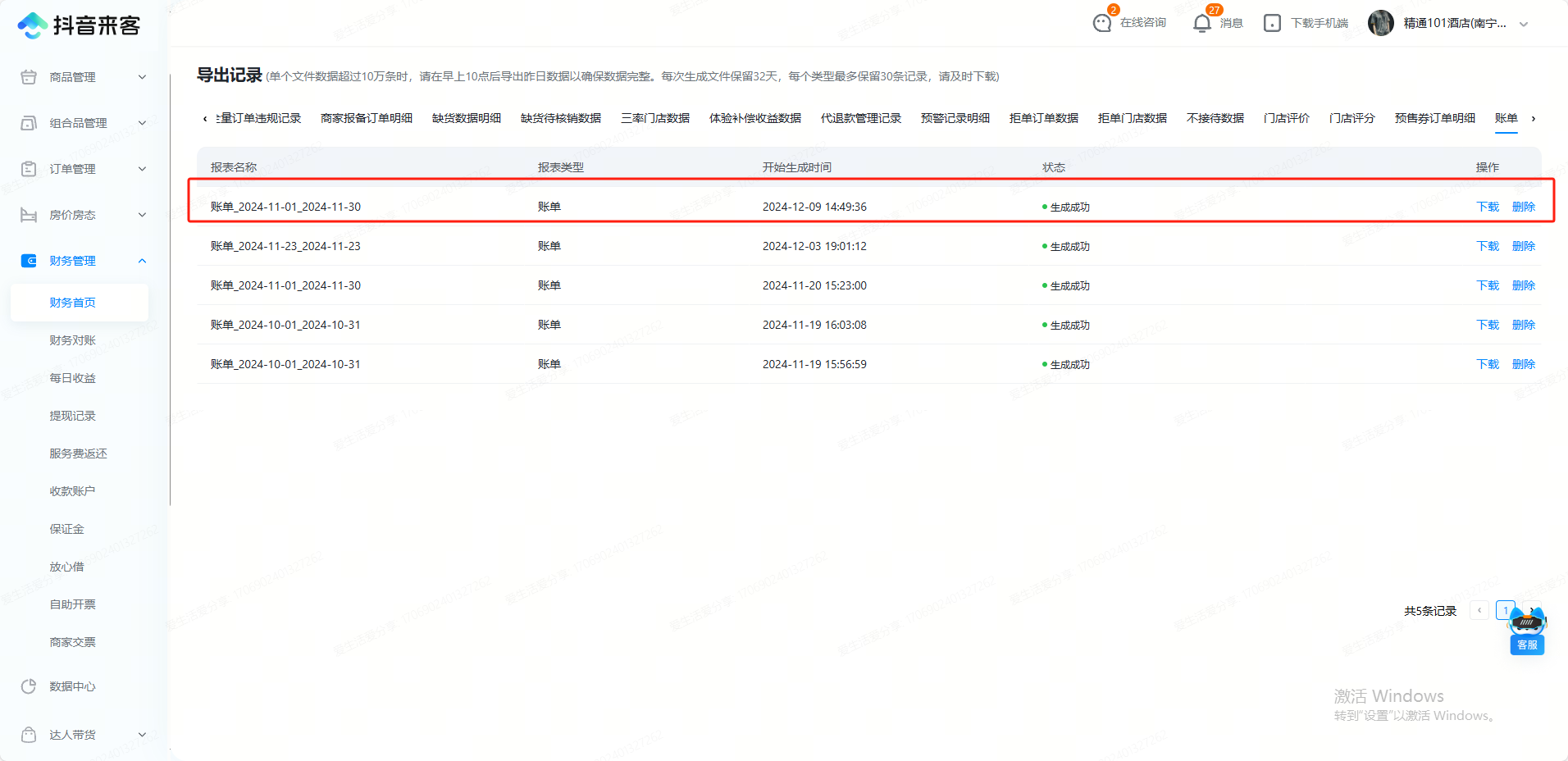Click the account avatar picture
This screenshot has width=1568, height=761.
click(x=1381, y=23)
